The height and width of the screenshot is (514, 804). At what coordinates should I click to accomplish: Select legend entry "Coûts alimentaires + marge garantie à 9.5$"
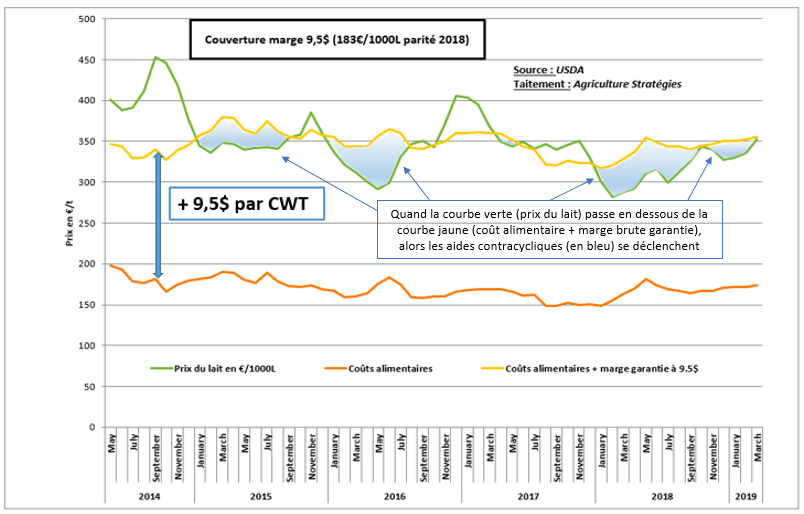(x=602, y=368)
